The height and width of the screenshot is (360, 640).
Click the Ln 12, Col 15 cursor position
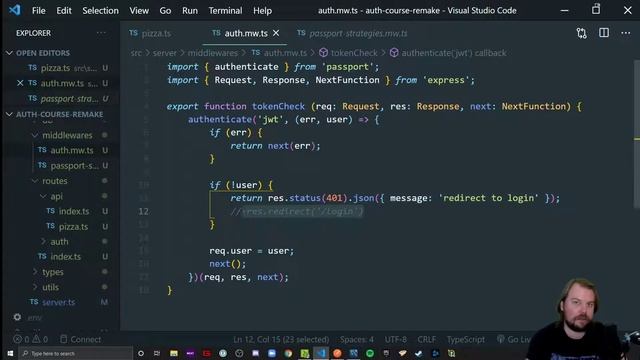281,340
